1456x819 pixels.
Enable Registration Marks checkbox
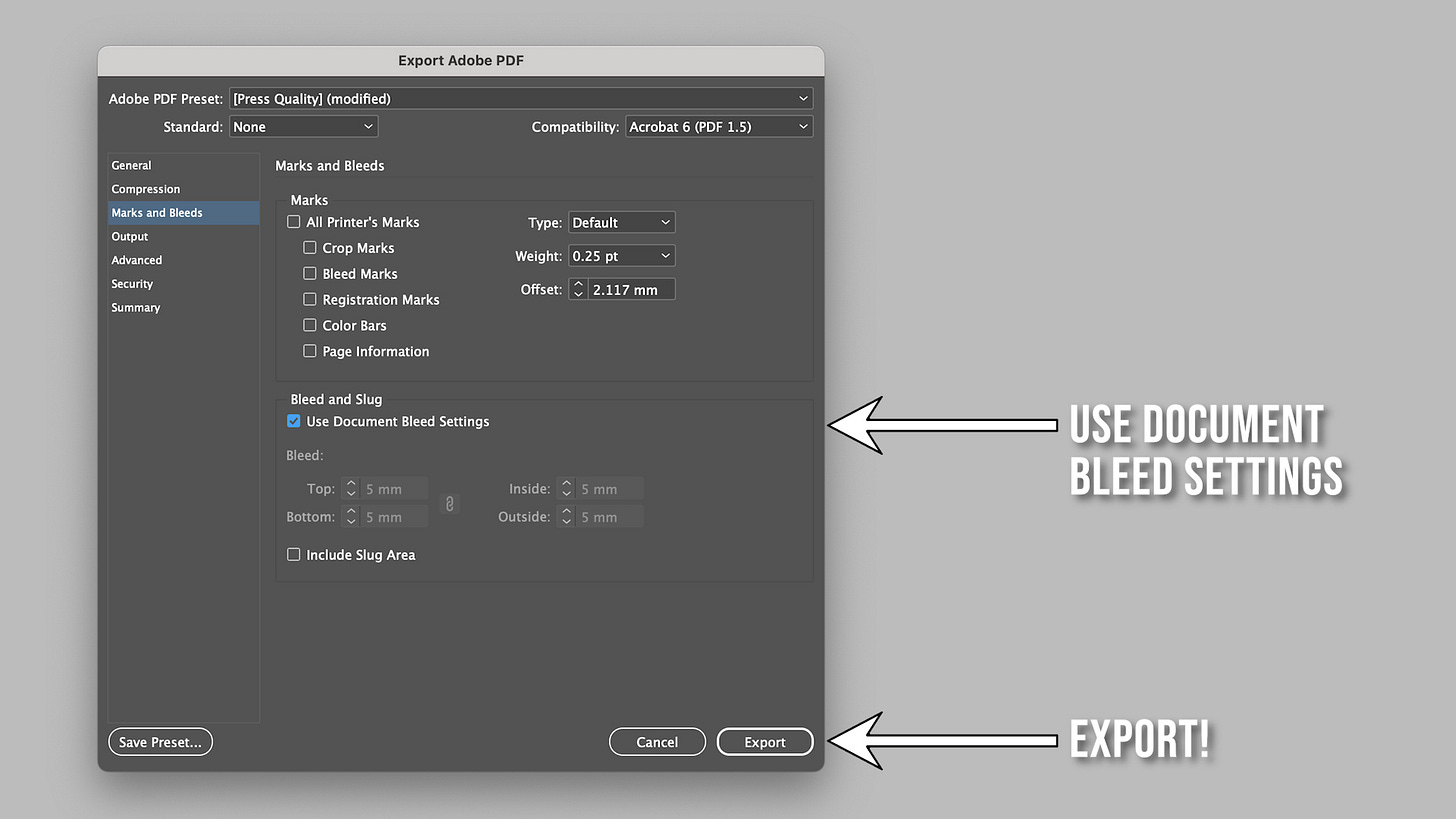pyautogui.click(x=310, y=299)
